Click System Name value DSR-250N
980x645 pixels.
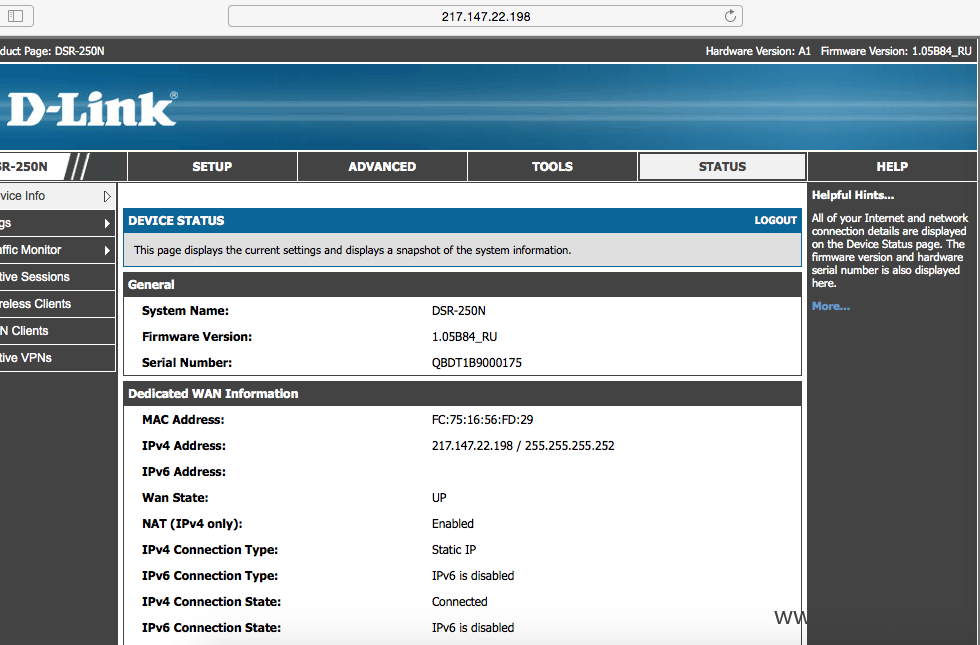click(x=459, y=311)
